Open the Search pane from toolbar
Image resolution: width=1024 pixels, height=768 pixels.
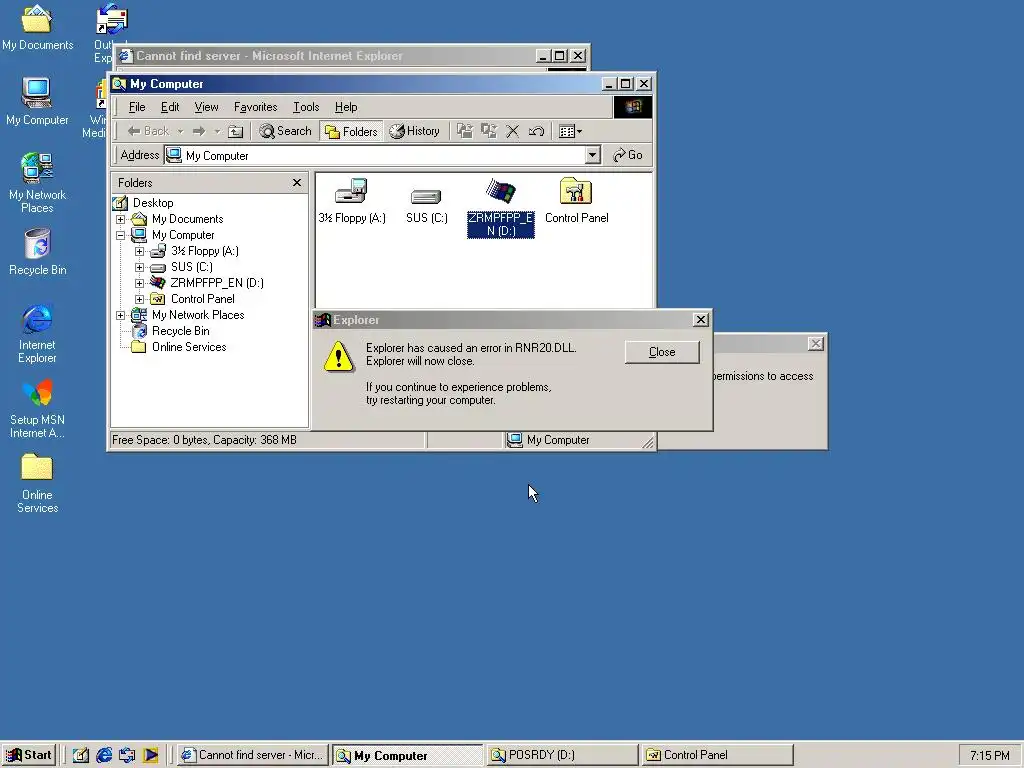point(285,131)
